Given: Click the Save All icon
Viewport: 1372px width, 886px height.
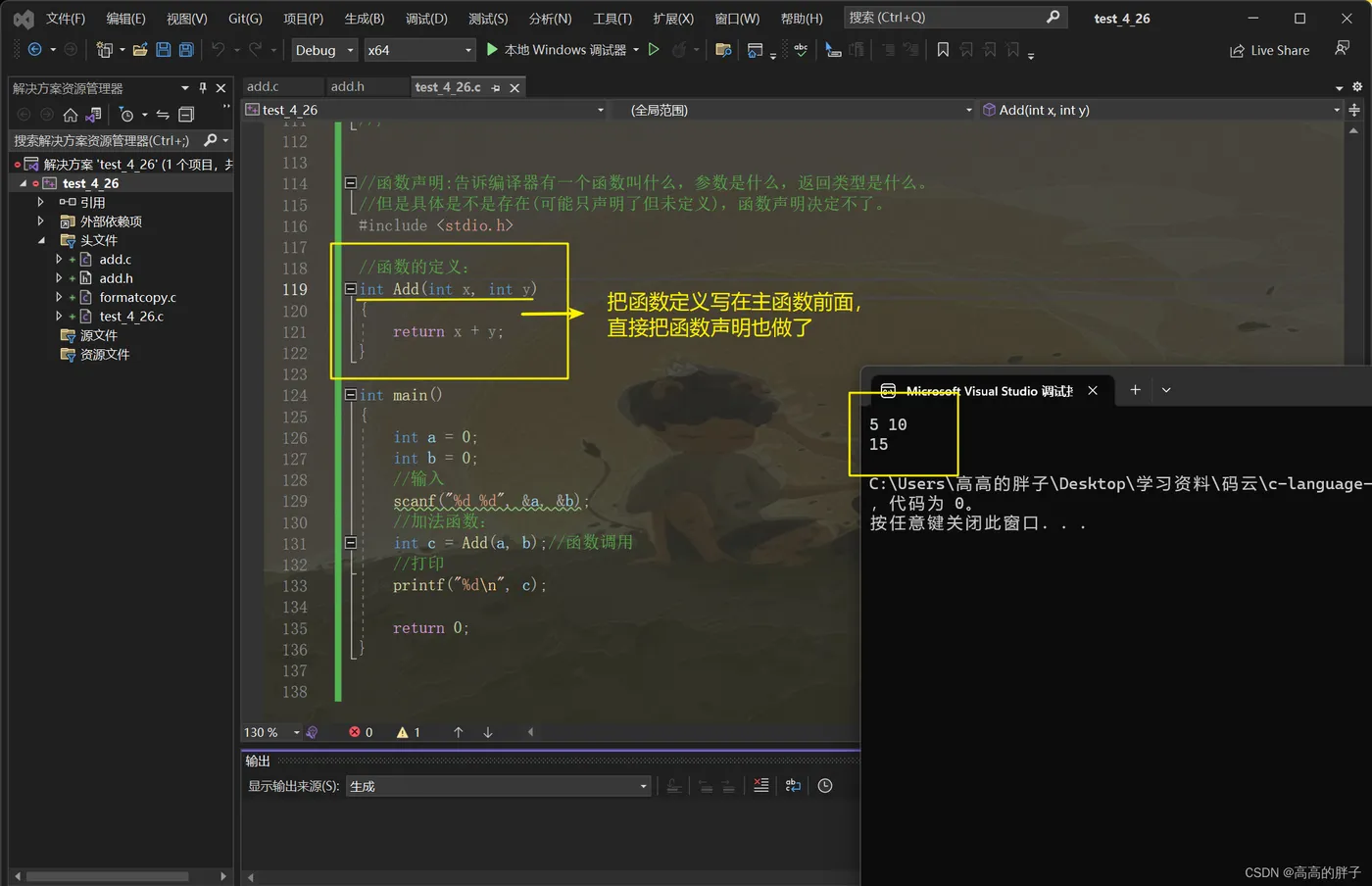Looking at the screenshot, I should tap(186, 49).
